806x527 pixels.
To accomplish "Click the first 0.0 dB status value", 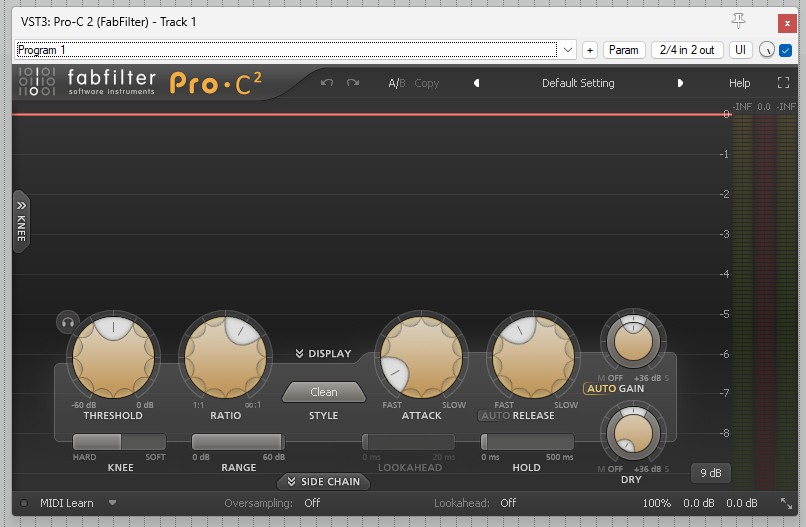I will [x=699, y=503].
